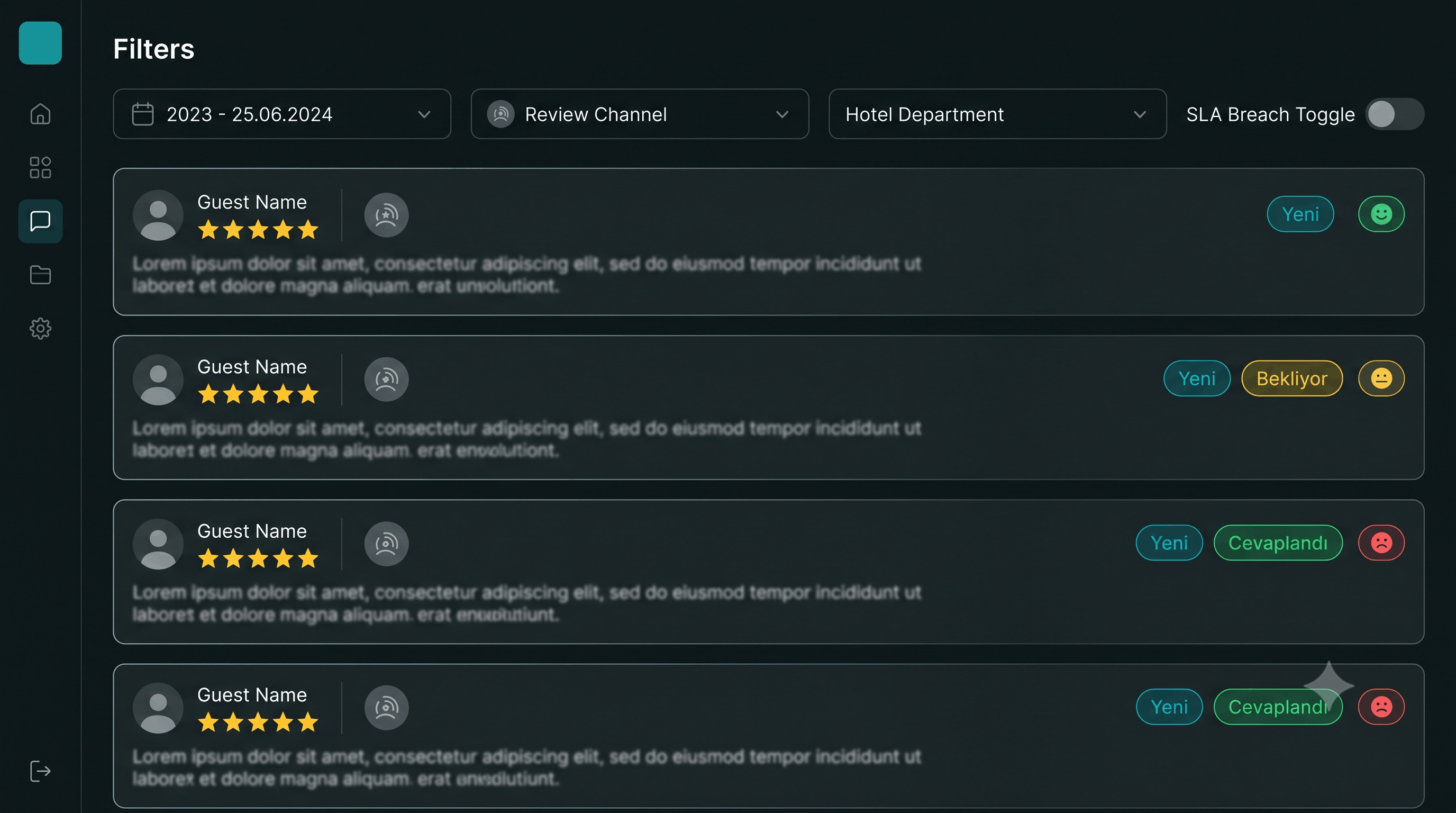Click star rating on third review

click(258, 558)
